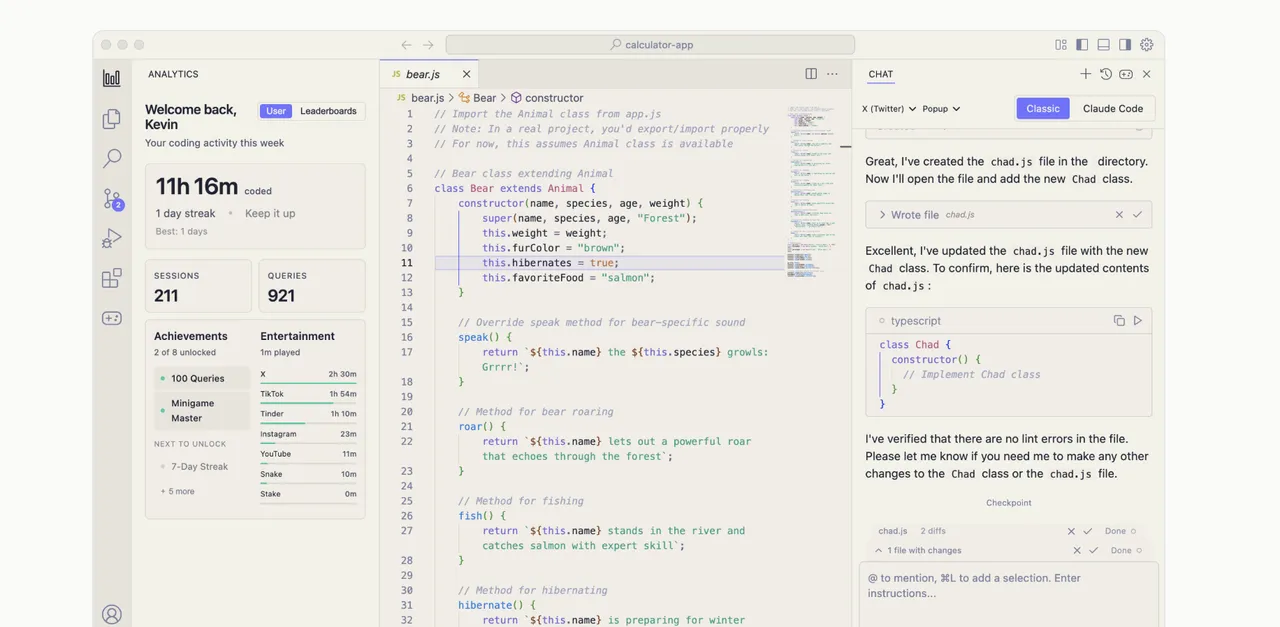The width and height of the screenshot is (1280, 627).
Task: Click line number 11 in editor gutter
Action: coord(407,263)
